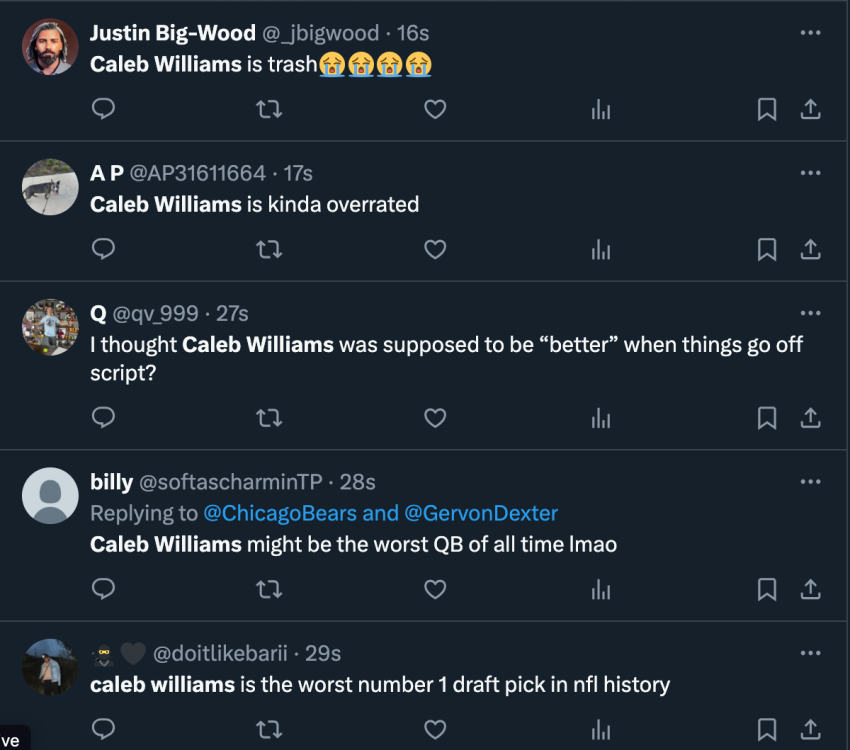
Task: Open more options for billy's tweet
Action: pyautogui.click(x=810, y=482)
